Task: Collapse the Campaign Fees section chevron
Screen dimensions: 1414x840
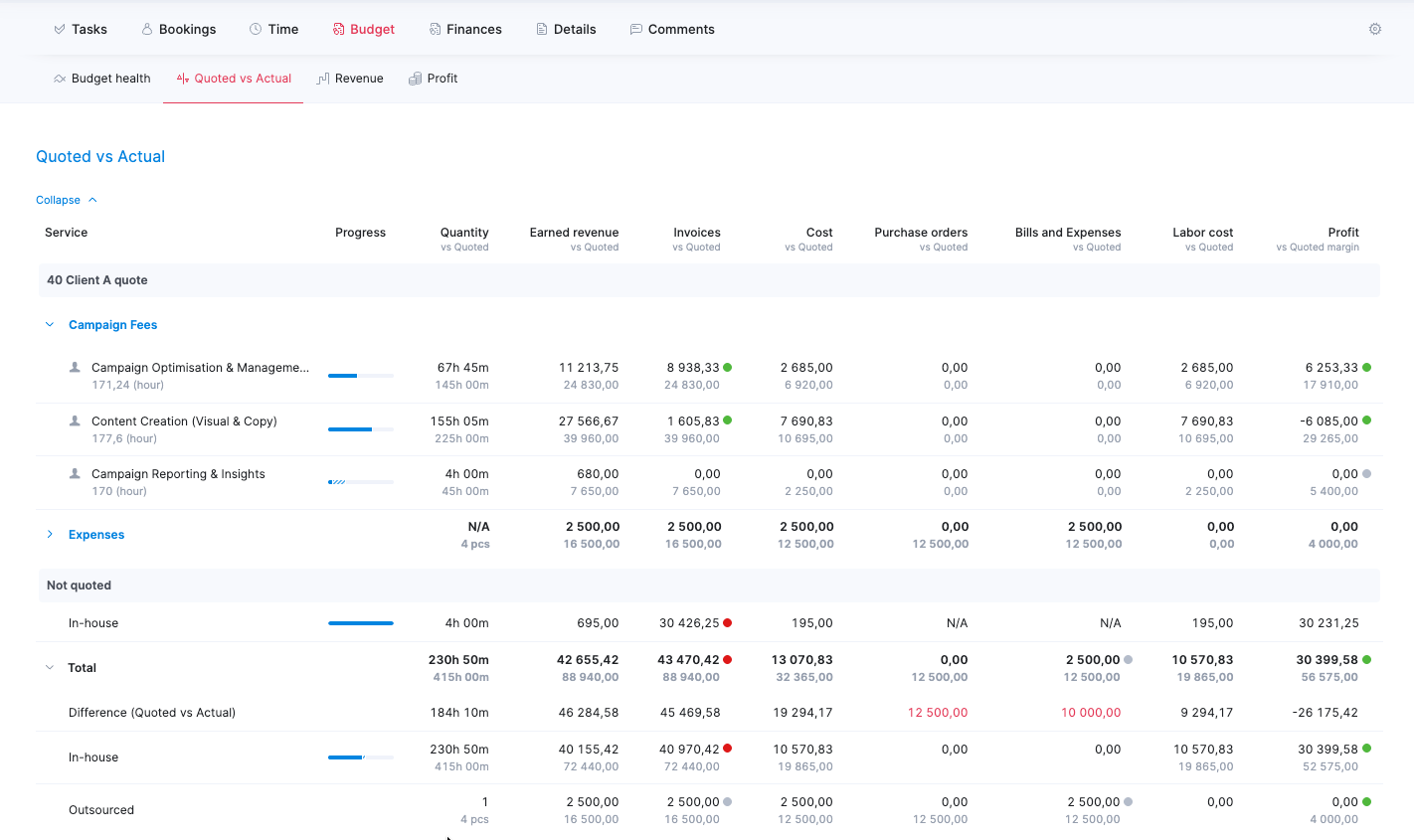Action: pos(50,324)
